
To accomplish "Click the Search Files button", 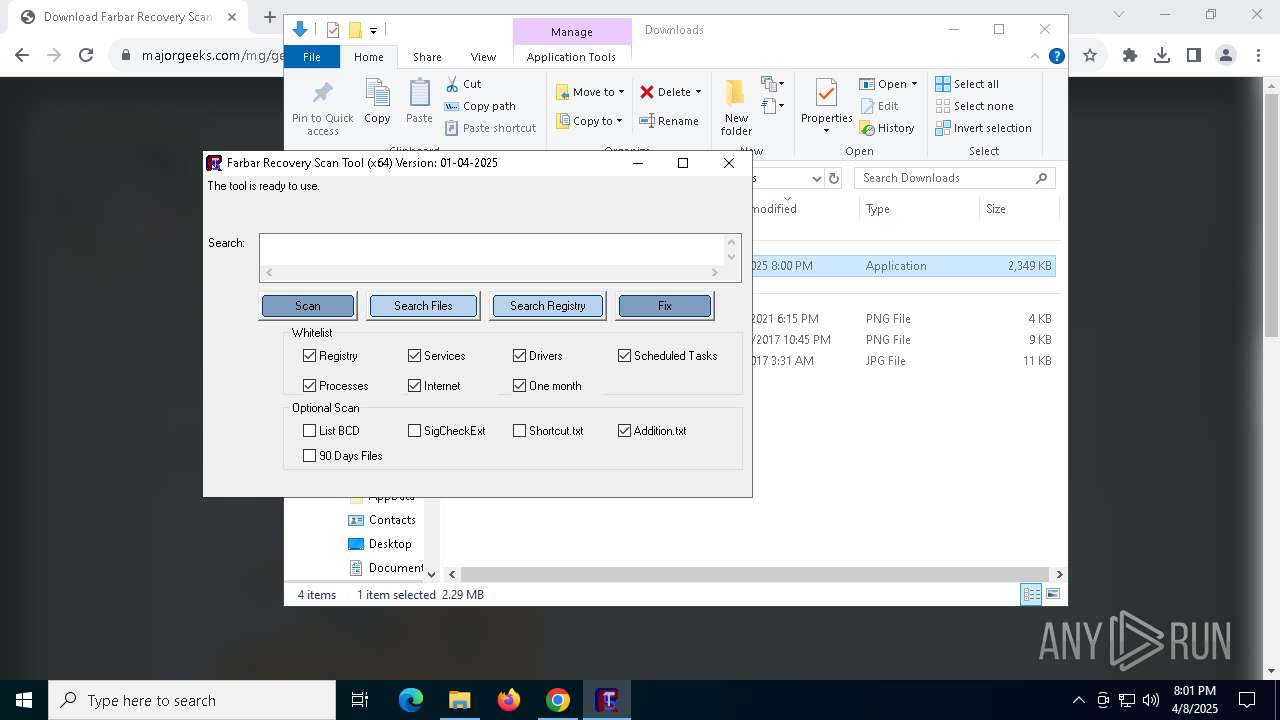I will (423, 306).
